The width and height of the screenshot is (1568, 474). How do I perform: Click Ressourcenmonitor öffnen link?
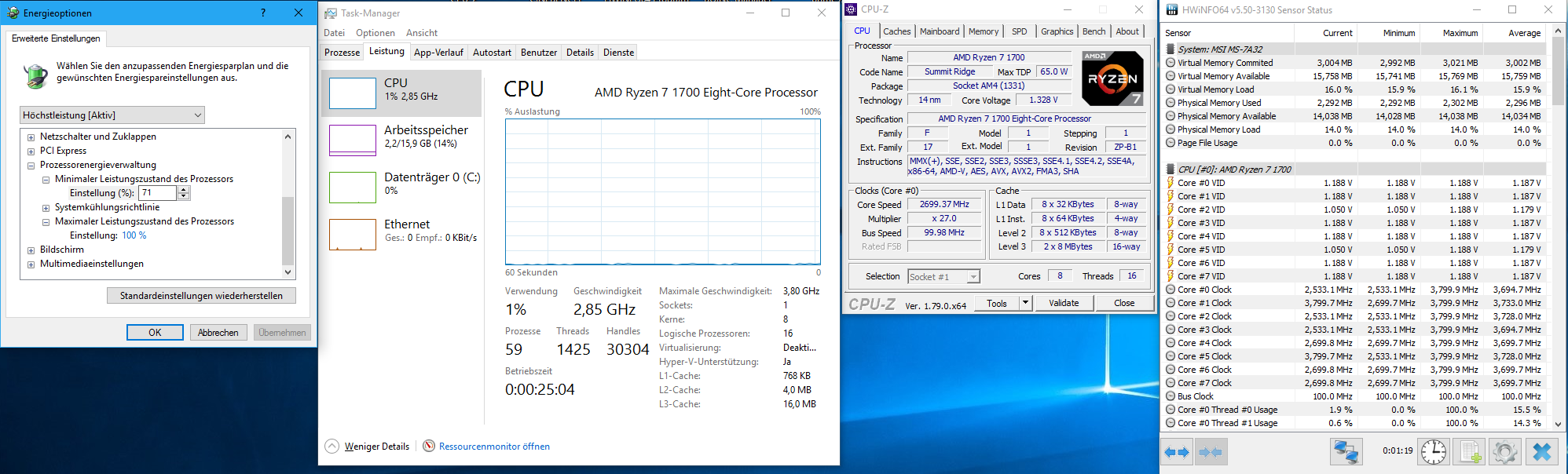(494, 447)
